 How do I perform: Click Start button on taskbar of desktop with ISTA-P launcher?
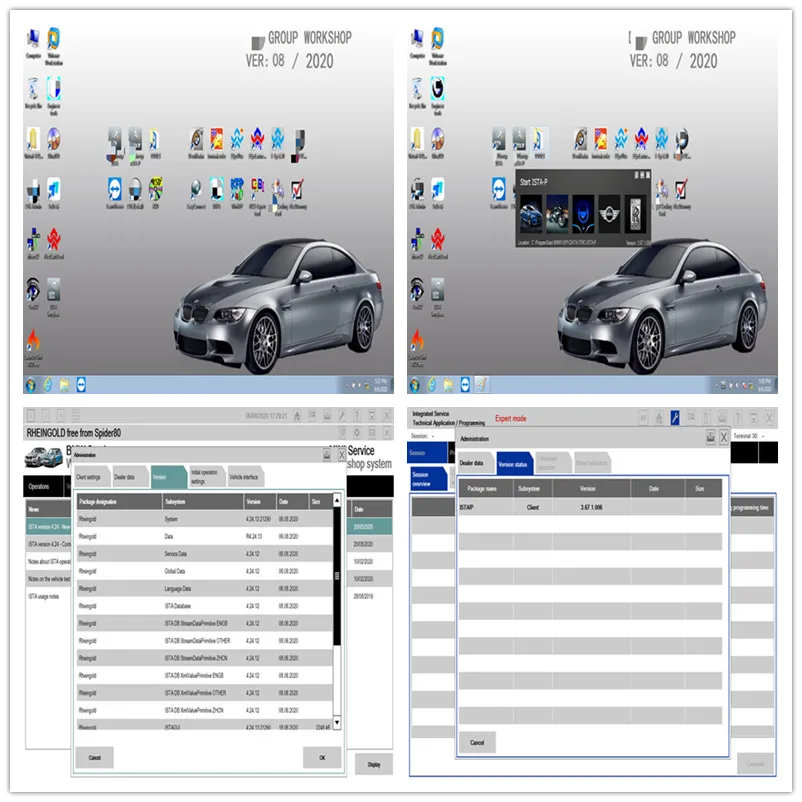(x=415, y=385)
